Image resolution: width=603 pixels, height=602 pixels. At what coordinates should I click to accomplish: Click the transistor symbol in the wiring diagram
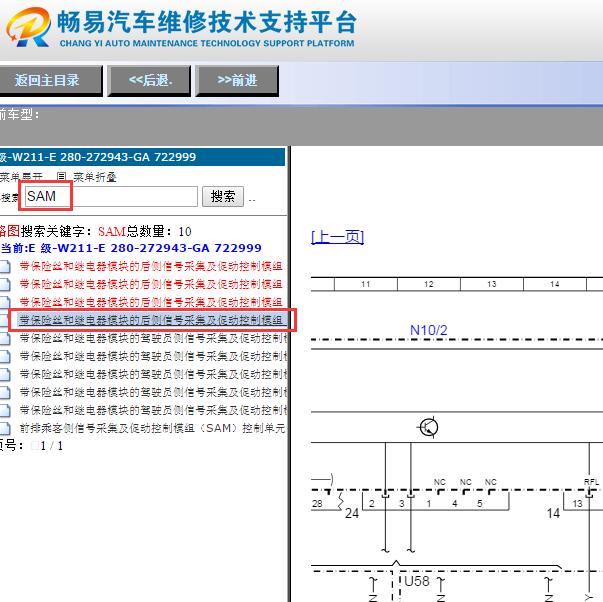pos(428,427)
